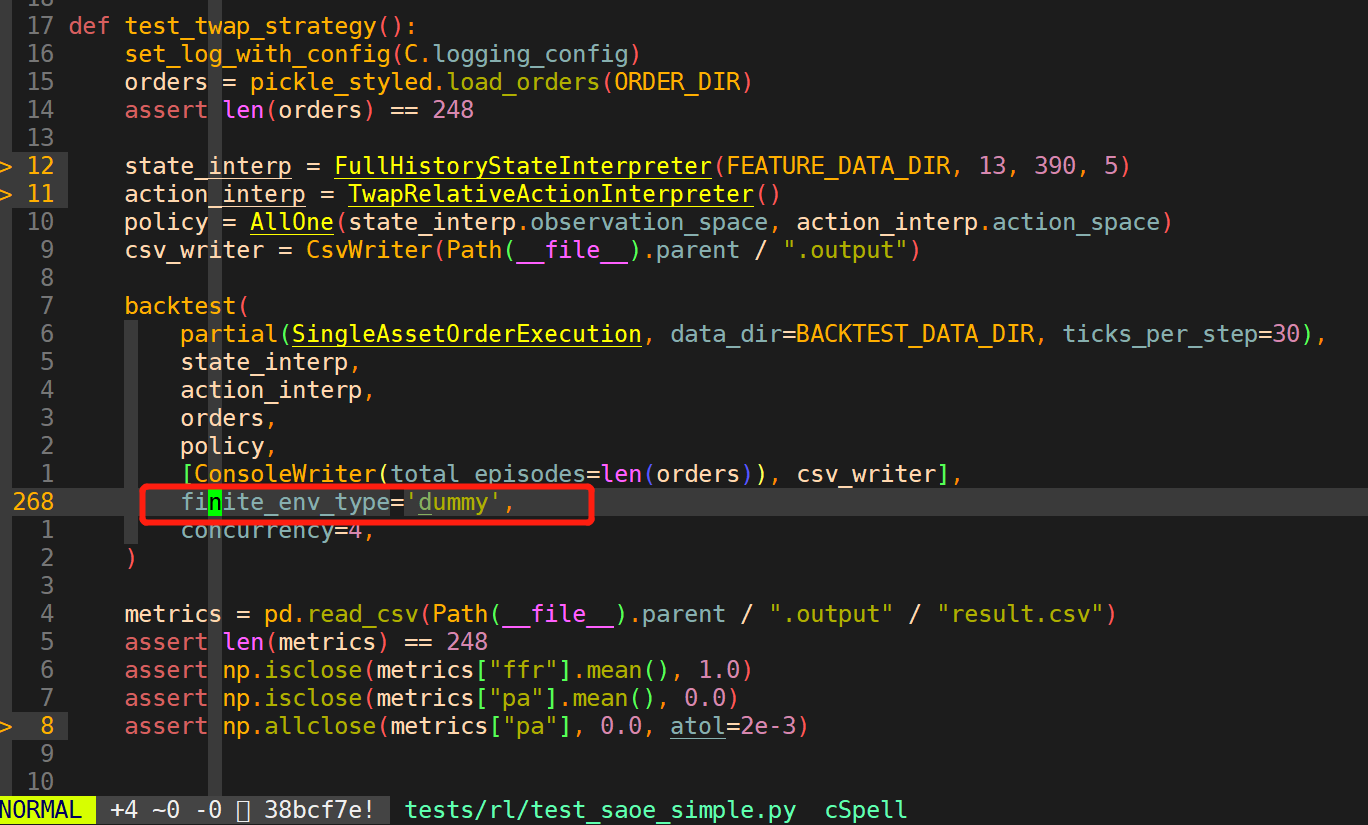Click the number 390
Viewport: 1368px width, 825px height.
coord(1055,165)
